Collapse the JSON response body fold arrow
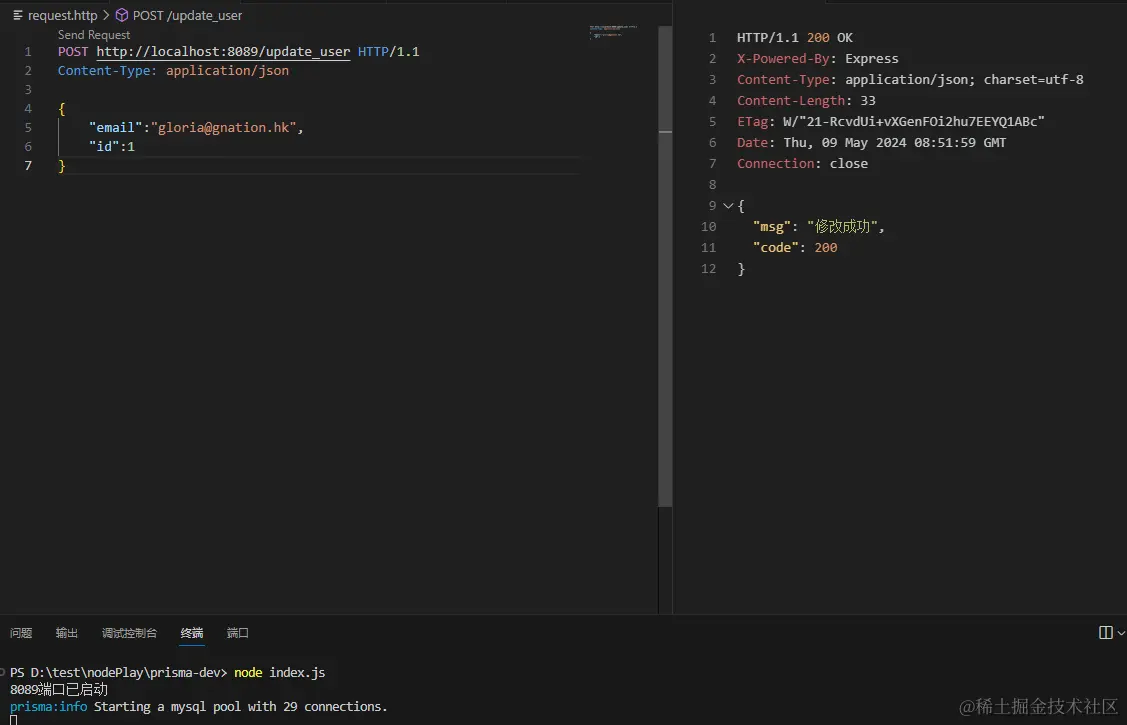Screen dimensions: 1127x725 pos(728,206)
